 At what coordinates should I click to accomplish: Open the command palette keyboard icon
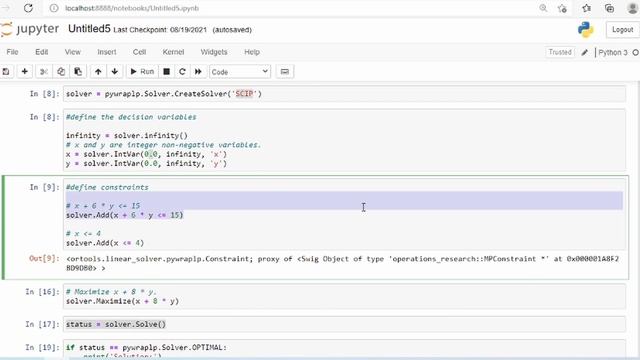coord(284,72)
